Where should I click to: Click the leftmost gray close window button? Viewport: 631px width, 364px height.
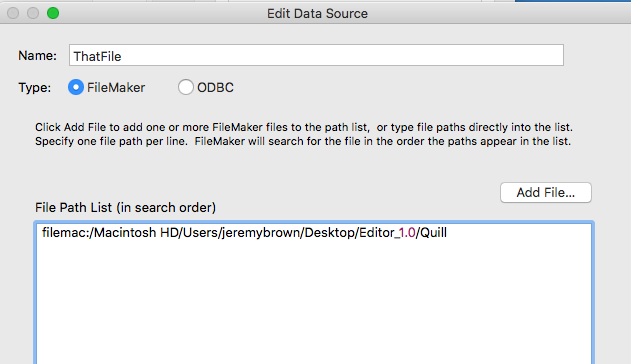tap(13, 13)
